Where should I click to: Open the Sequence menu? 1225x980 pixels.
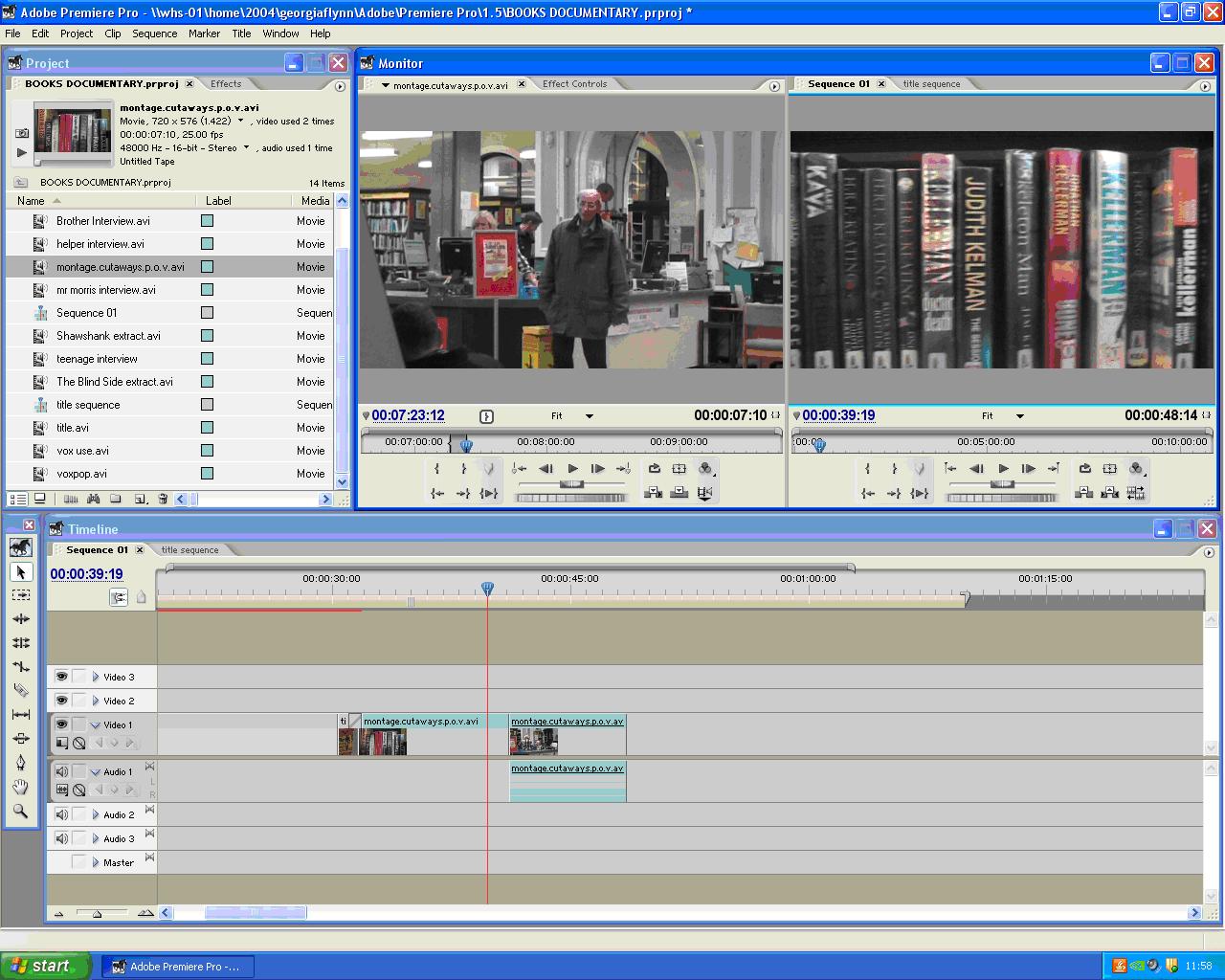coord(154,33)
